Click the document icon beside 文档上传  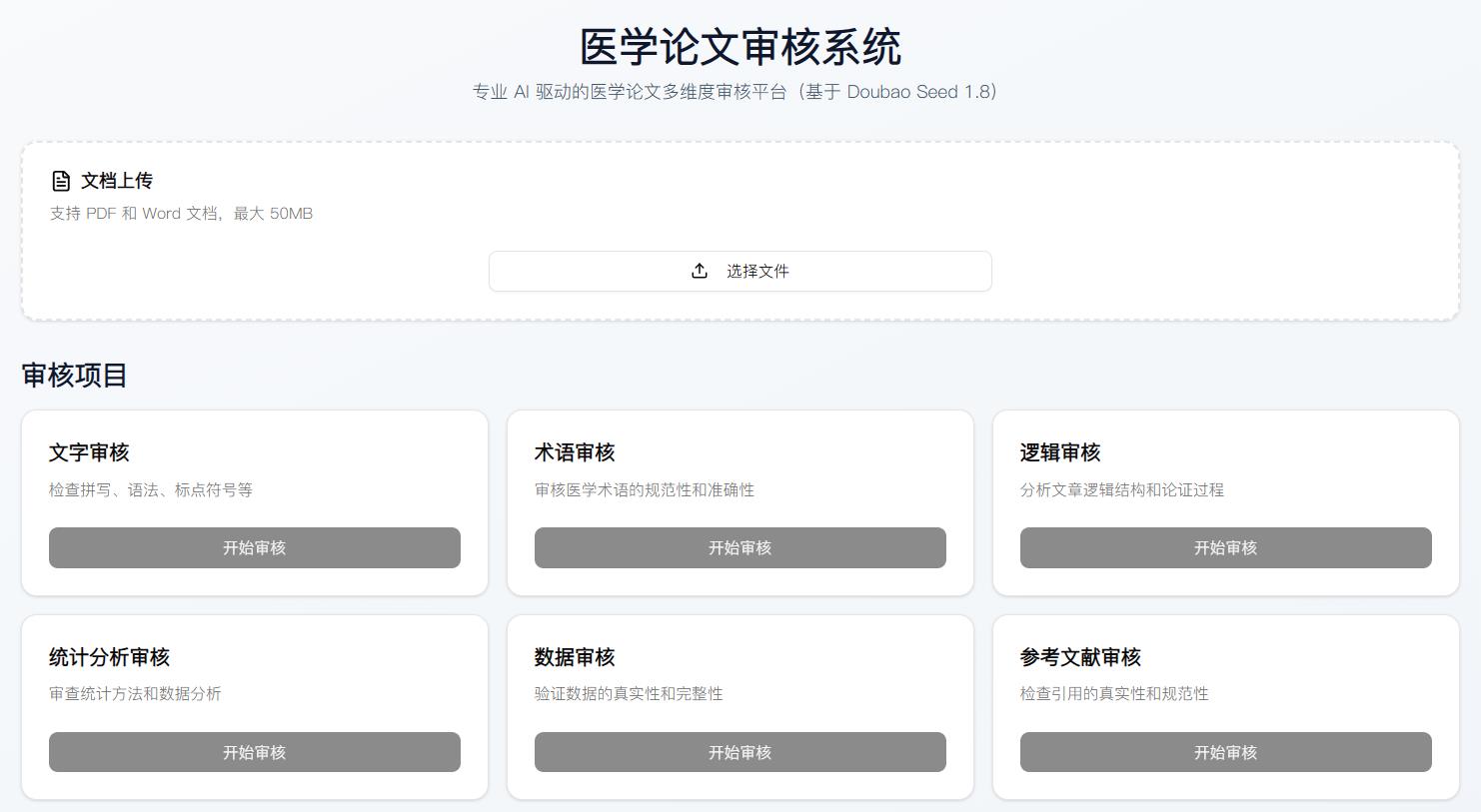tap(61, 181)
